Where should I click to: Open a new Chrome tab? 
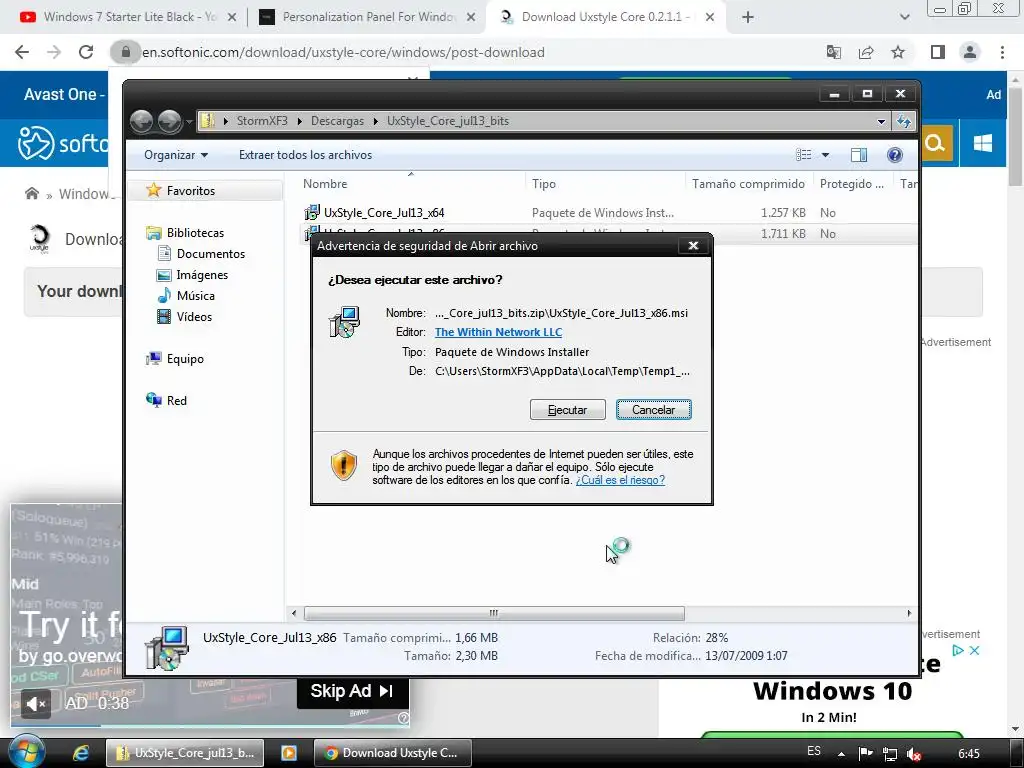pos(748,17)
